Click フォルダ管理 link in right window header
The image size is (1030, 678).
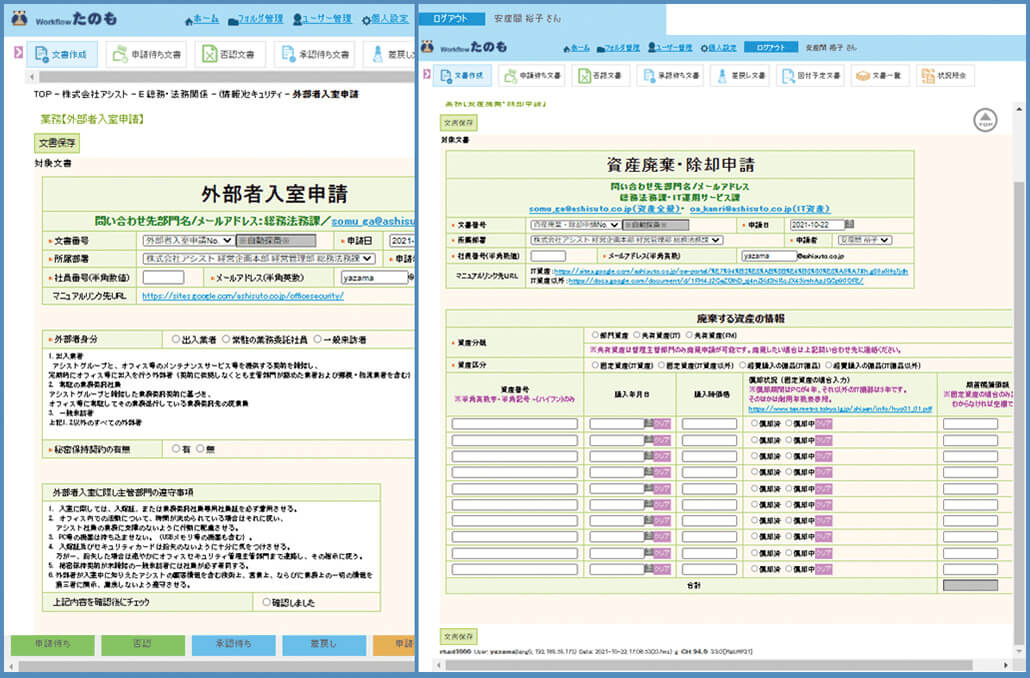point(622,48)
